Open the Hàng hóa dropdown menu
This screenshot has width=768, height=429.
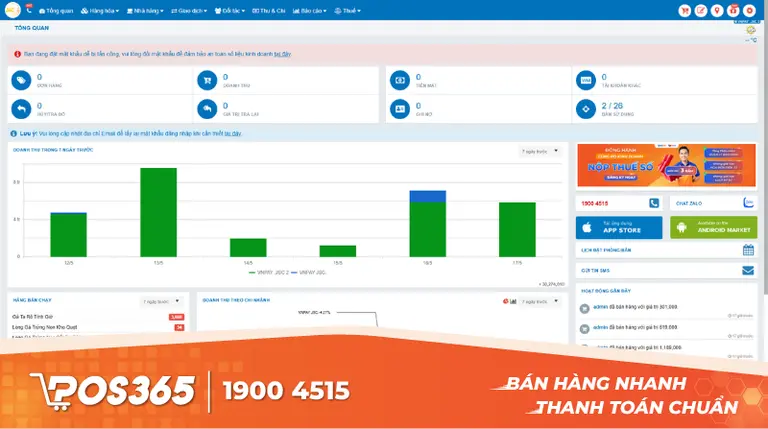(100, 11)
